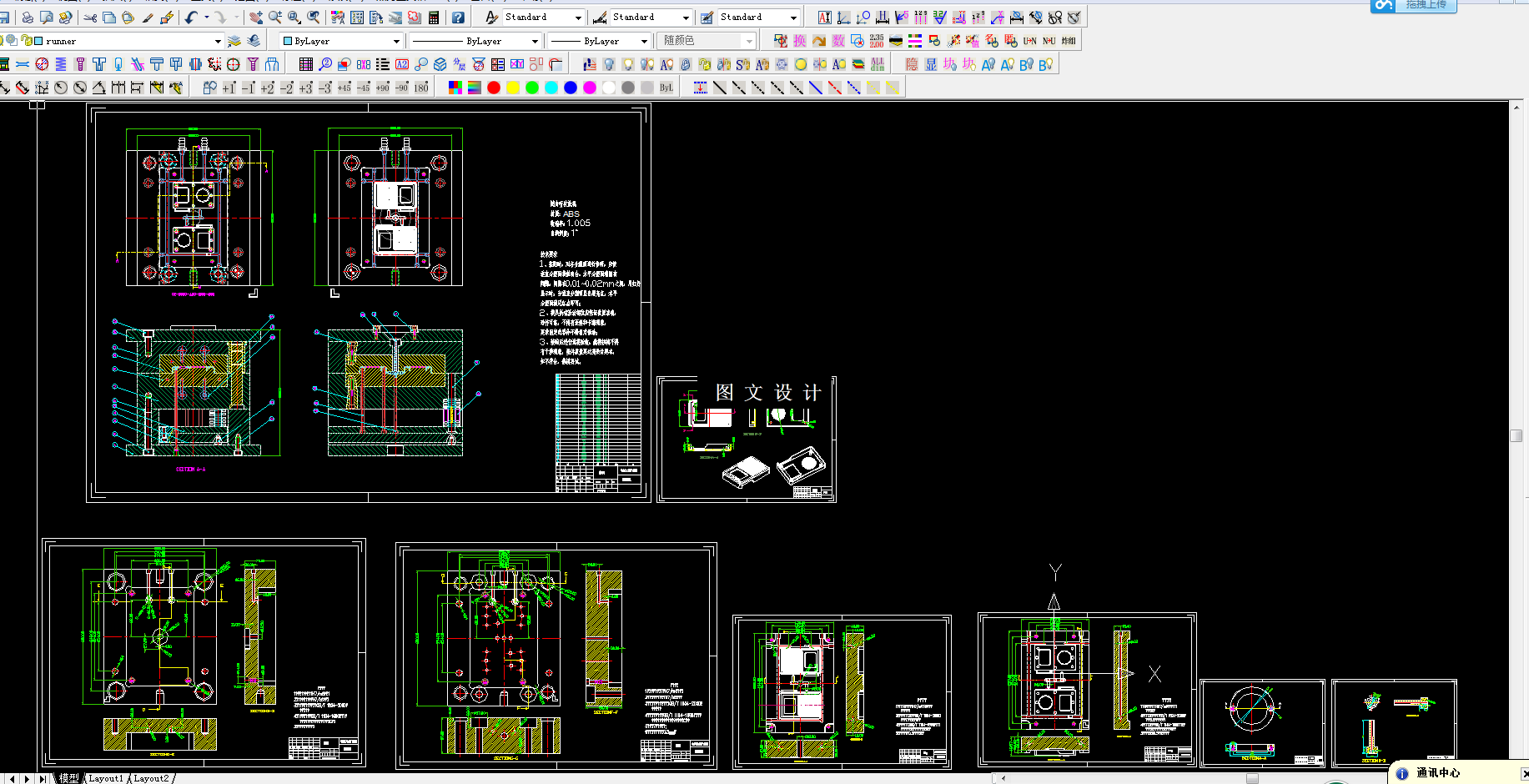
Task: Switch to the Layout2 tab
Action: coord(151,778)
